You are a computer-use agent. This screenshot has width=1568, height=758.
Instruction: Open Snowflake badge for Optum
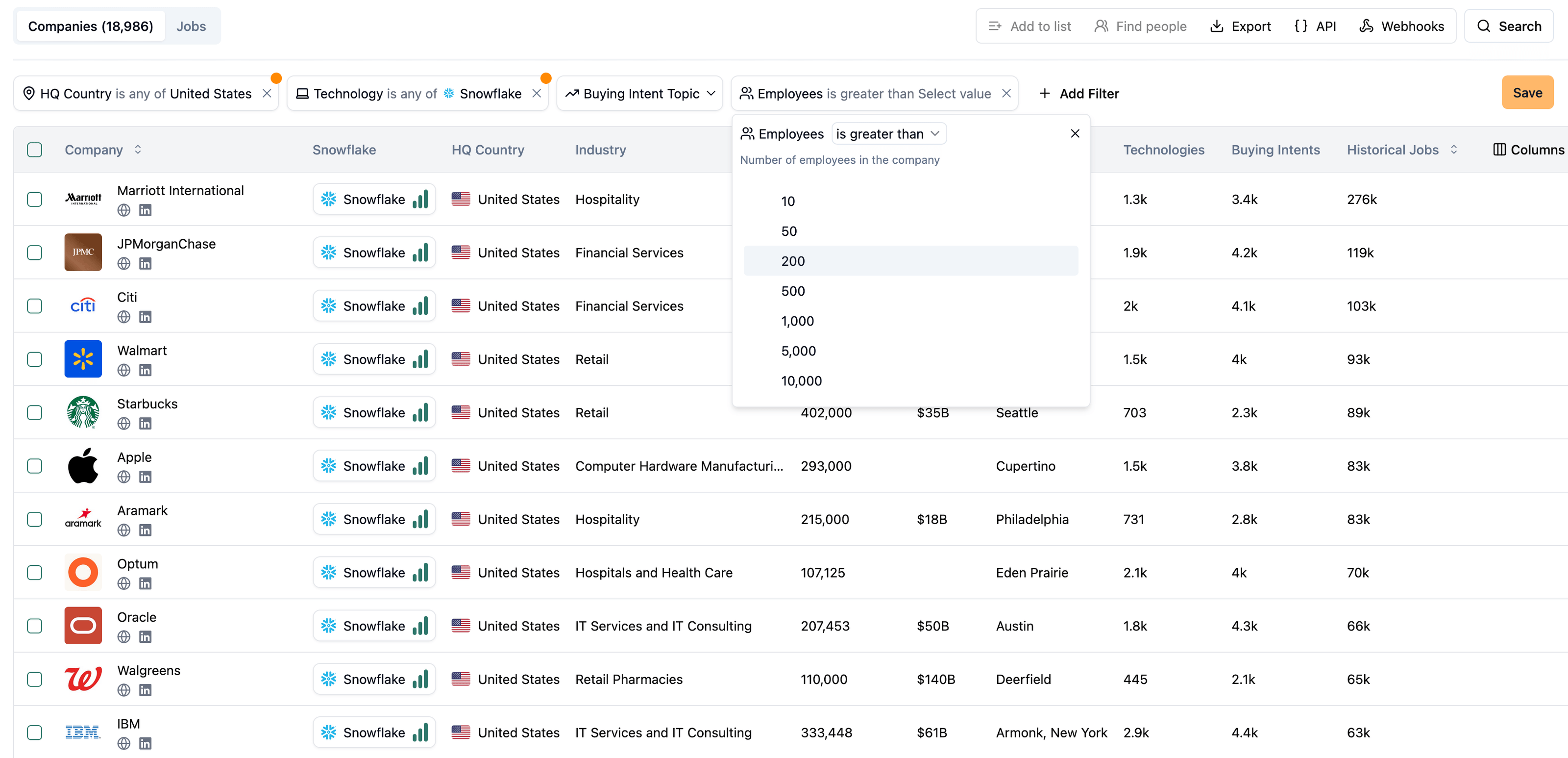point(374,572)
